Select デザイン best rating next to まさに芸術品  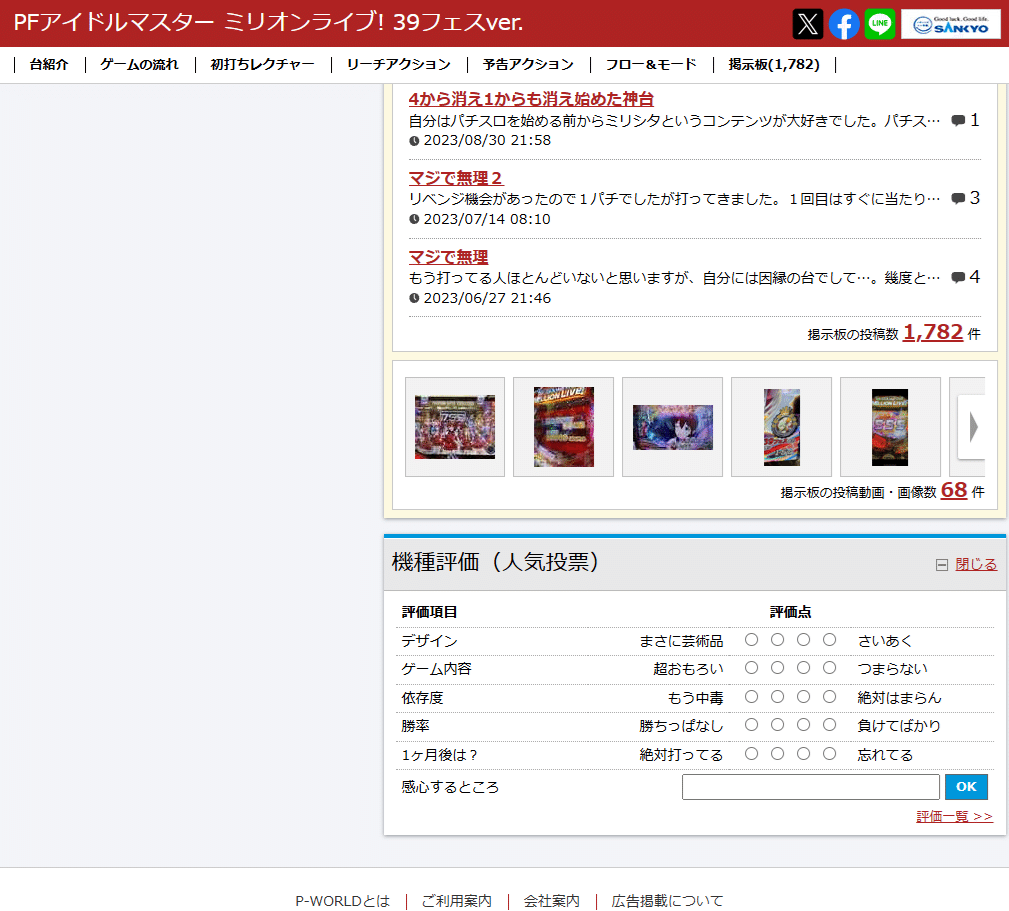[x=751, y=640]
